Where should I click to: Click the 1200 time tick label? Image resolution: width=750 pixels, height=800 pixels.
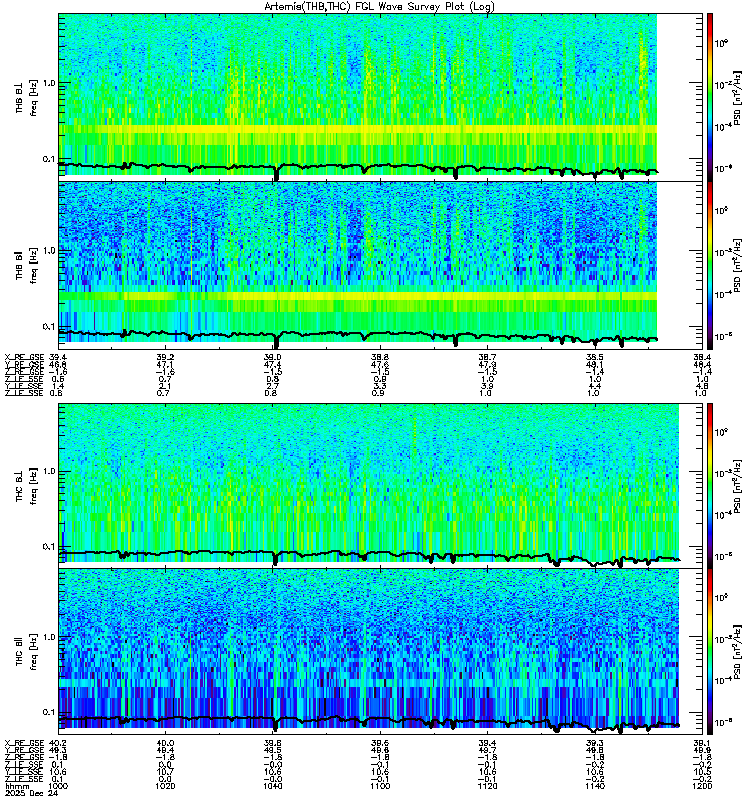click(x=702, y=786)
